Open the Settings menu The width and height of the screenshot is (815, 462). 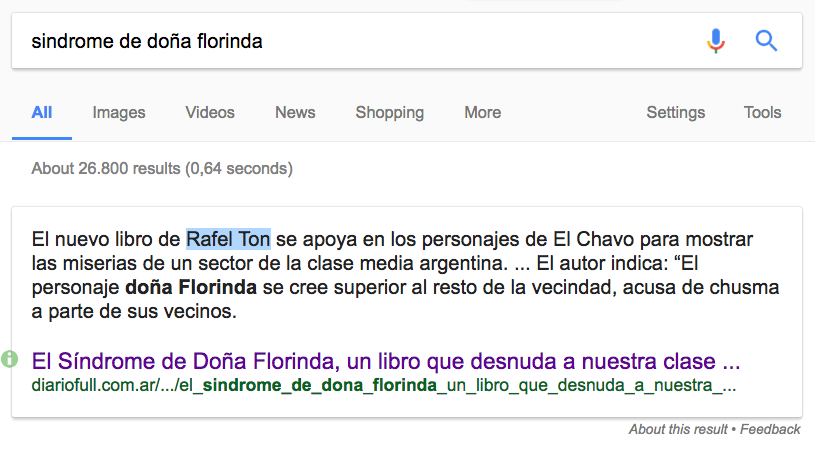(675, 112)
